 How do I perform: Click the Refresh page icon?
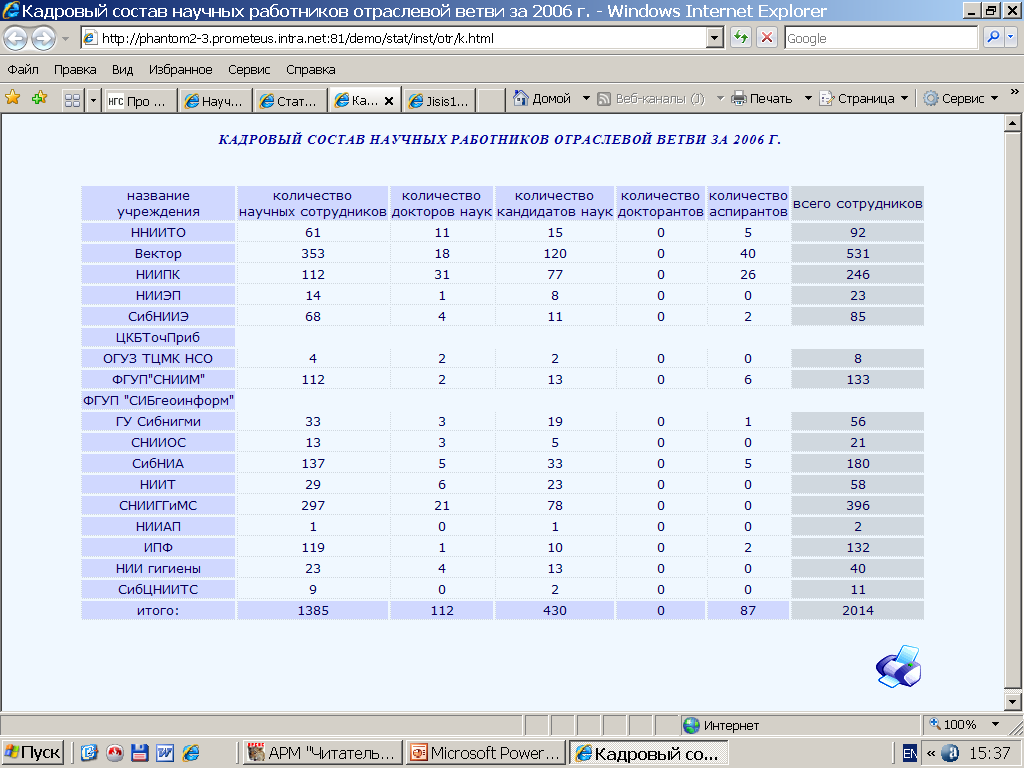point(741,38)
